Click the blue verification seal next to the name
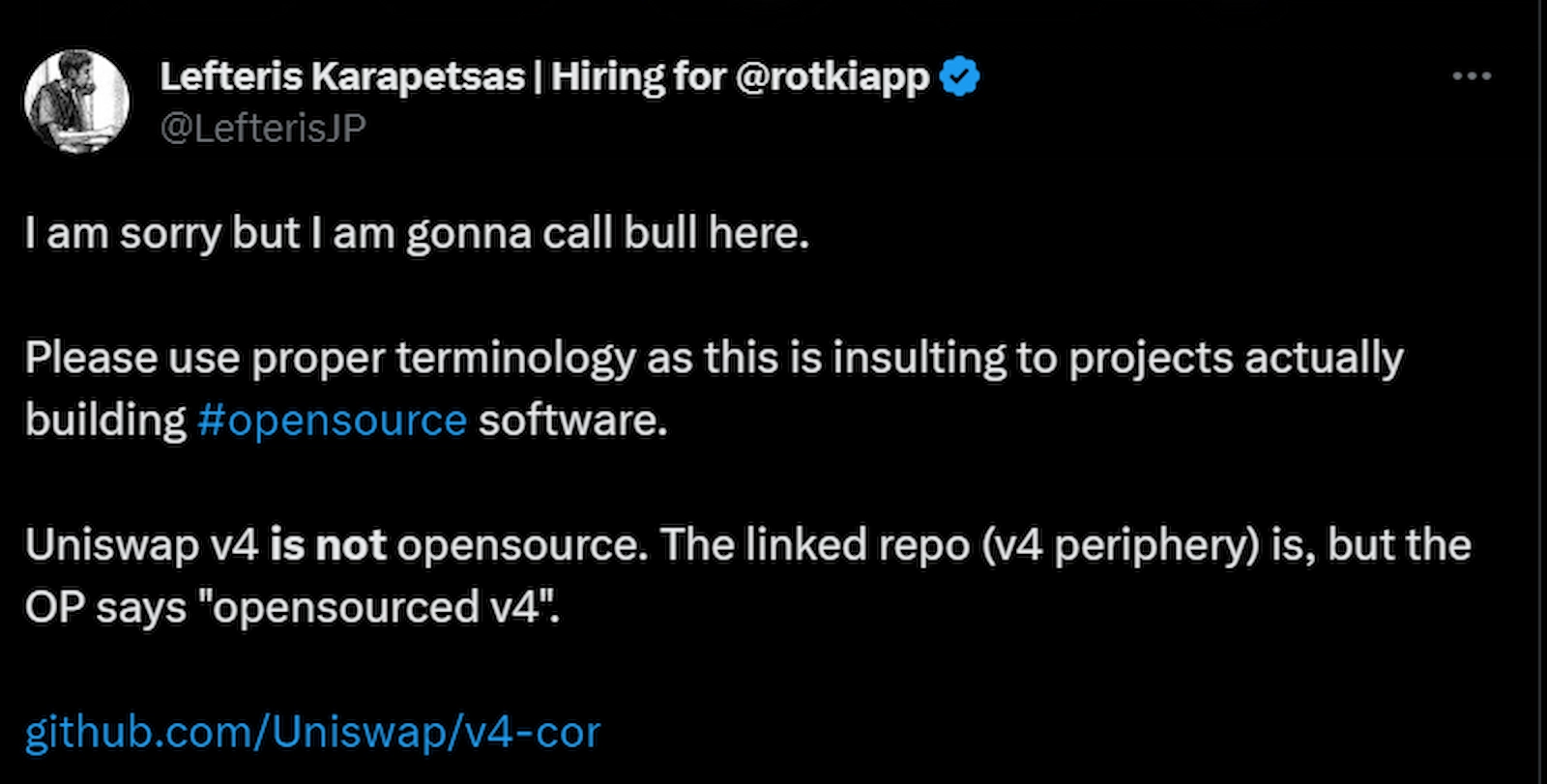 click(x=960, y=74)
